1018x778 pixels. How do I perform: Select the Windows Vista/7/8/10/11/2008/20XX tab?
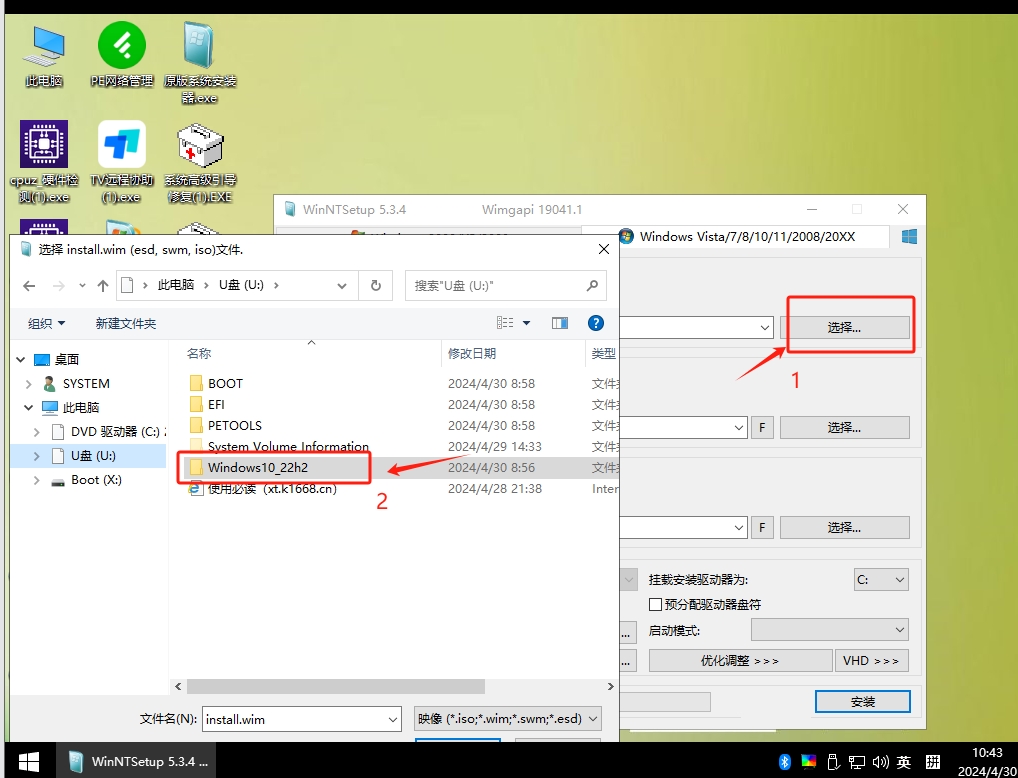736,236
